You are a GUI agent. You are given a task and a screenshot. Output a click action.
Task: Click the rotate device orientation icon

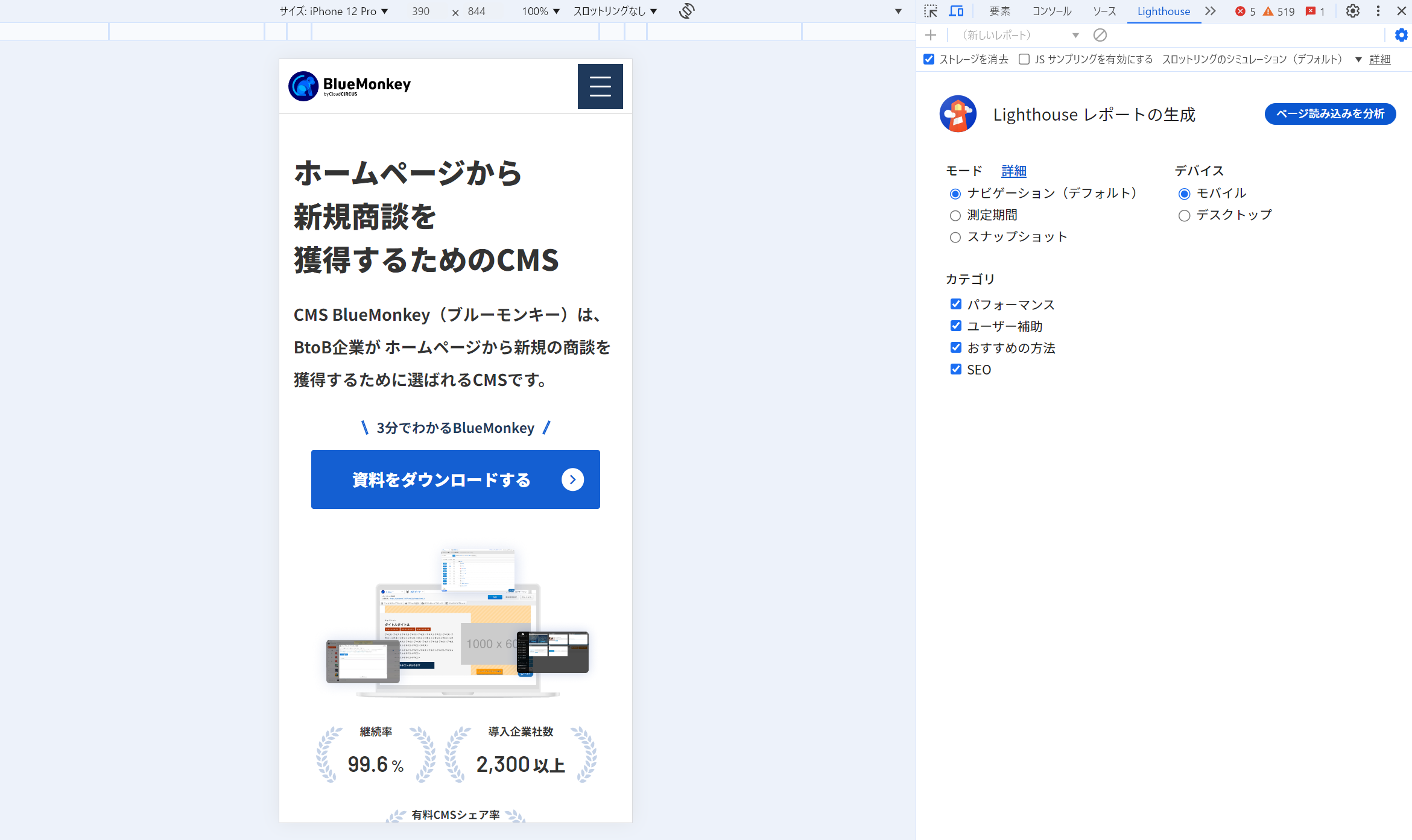687,11
